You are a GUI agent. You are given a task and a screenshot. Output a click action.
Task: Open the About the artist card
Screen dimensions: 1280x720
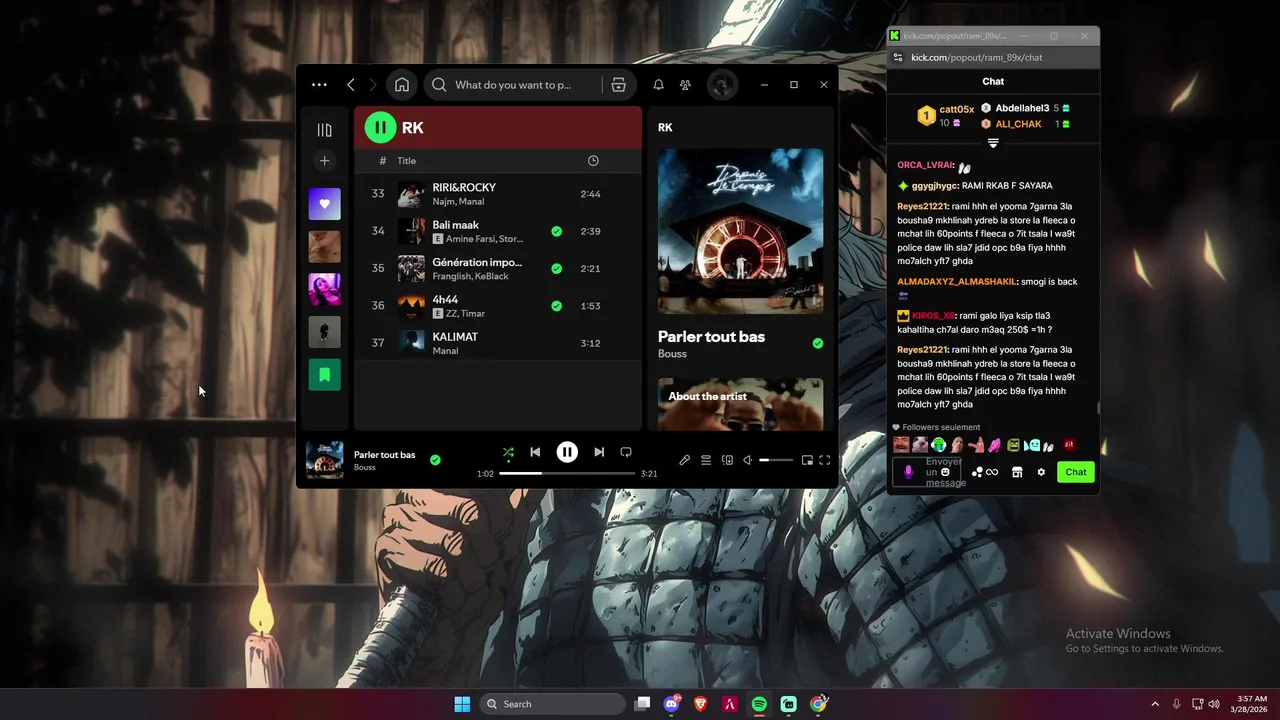(x=740, y=404)
